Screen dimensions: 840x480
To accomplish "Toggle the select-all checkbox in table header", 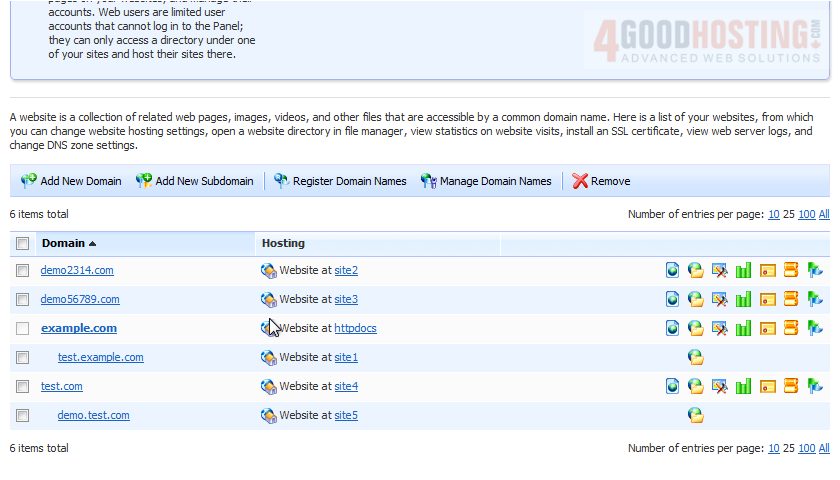I will click(x=22, y=243).
